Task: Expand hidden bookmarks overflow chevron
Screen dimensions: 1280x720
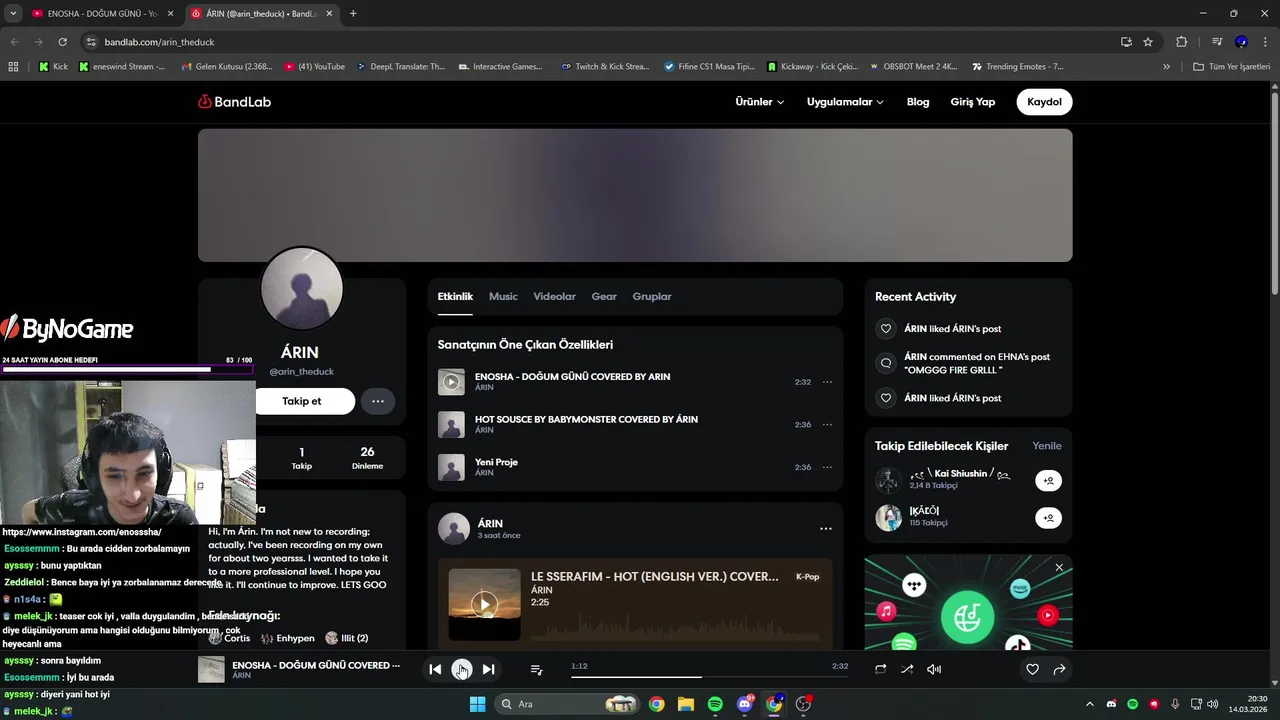Action: [x=1166, y=67]
